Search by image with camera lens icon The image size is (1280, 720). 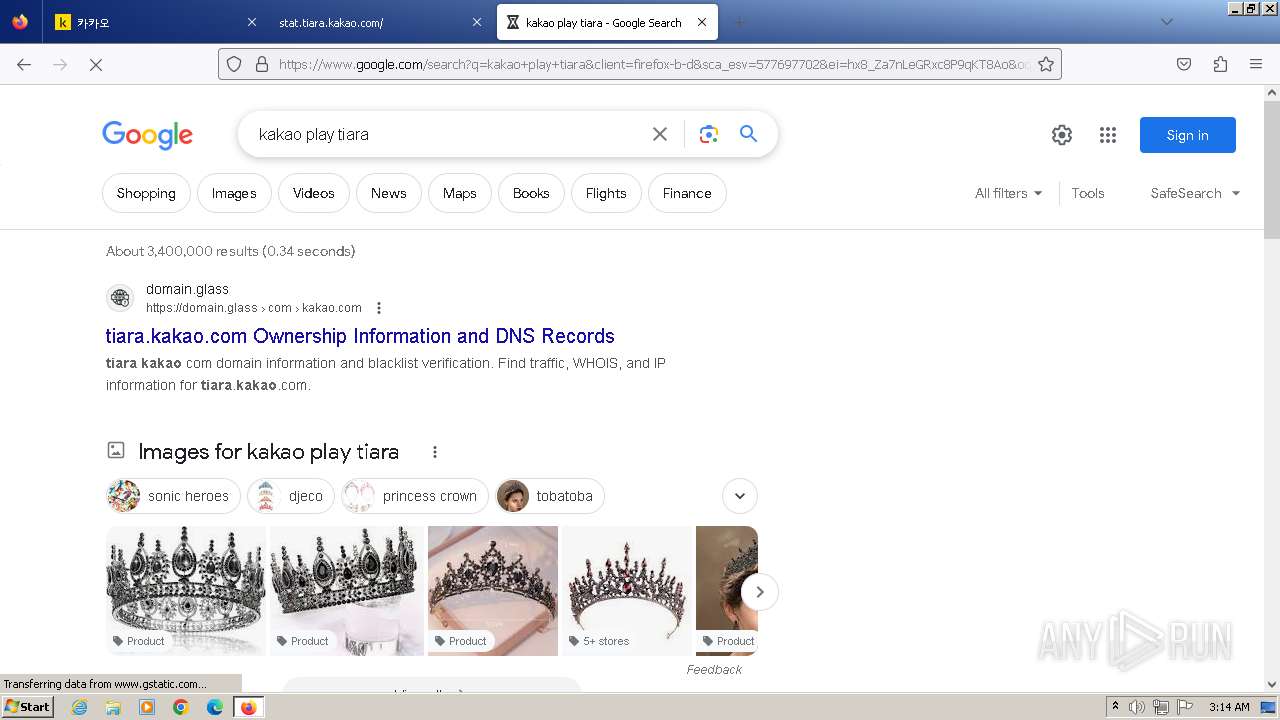tap(709, 134)
